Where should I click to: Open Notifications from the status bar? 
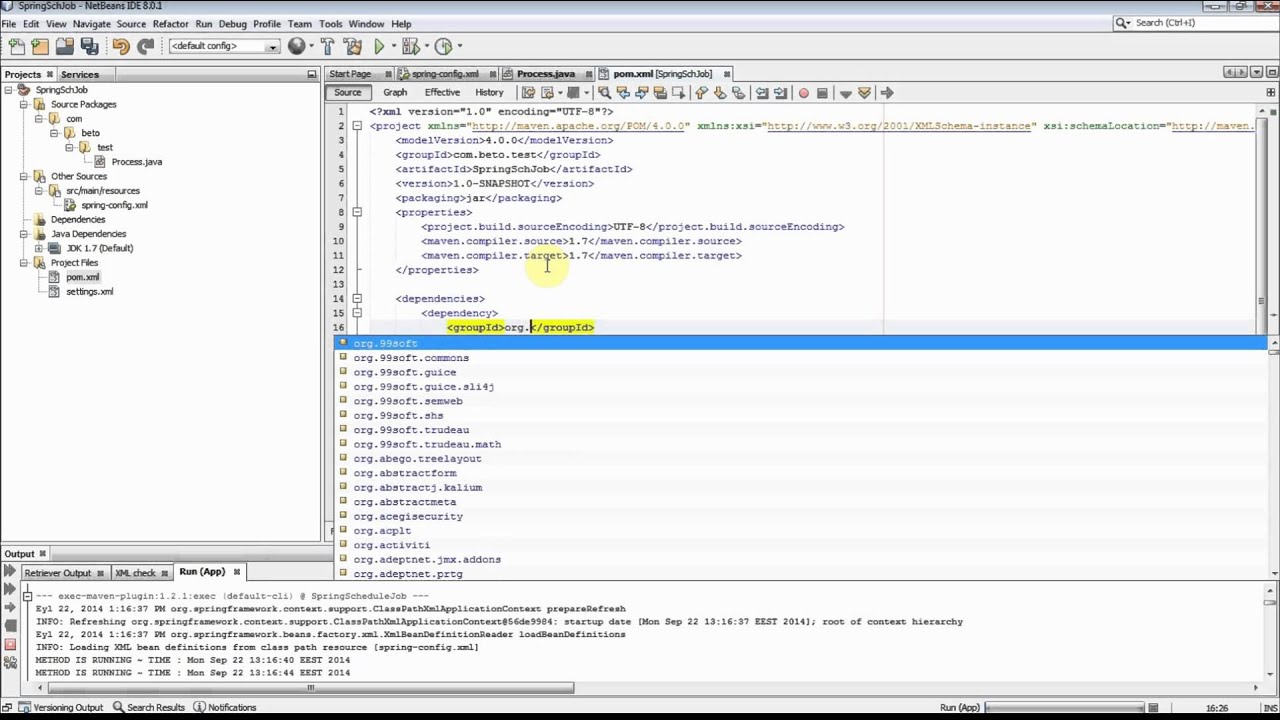tap(225, 708)
